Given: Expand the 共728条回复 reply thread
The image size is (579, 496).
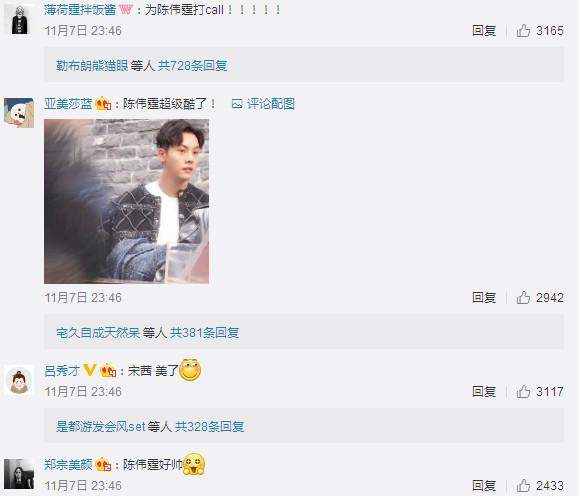Looking at the screenshot, I should coord(192,66).
